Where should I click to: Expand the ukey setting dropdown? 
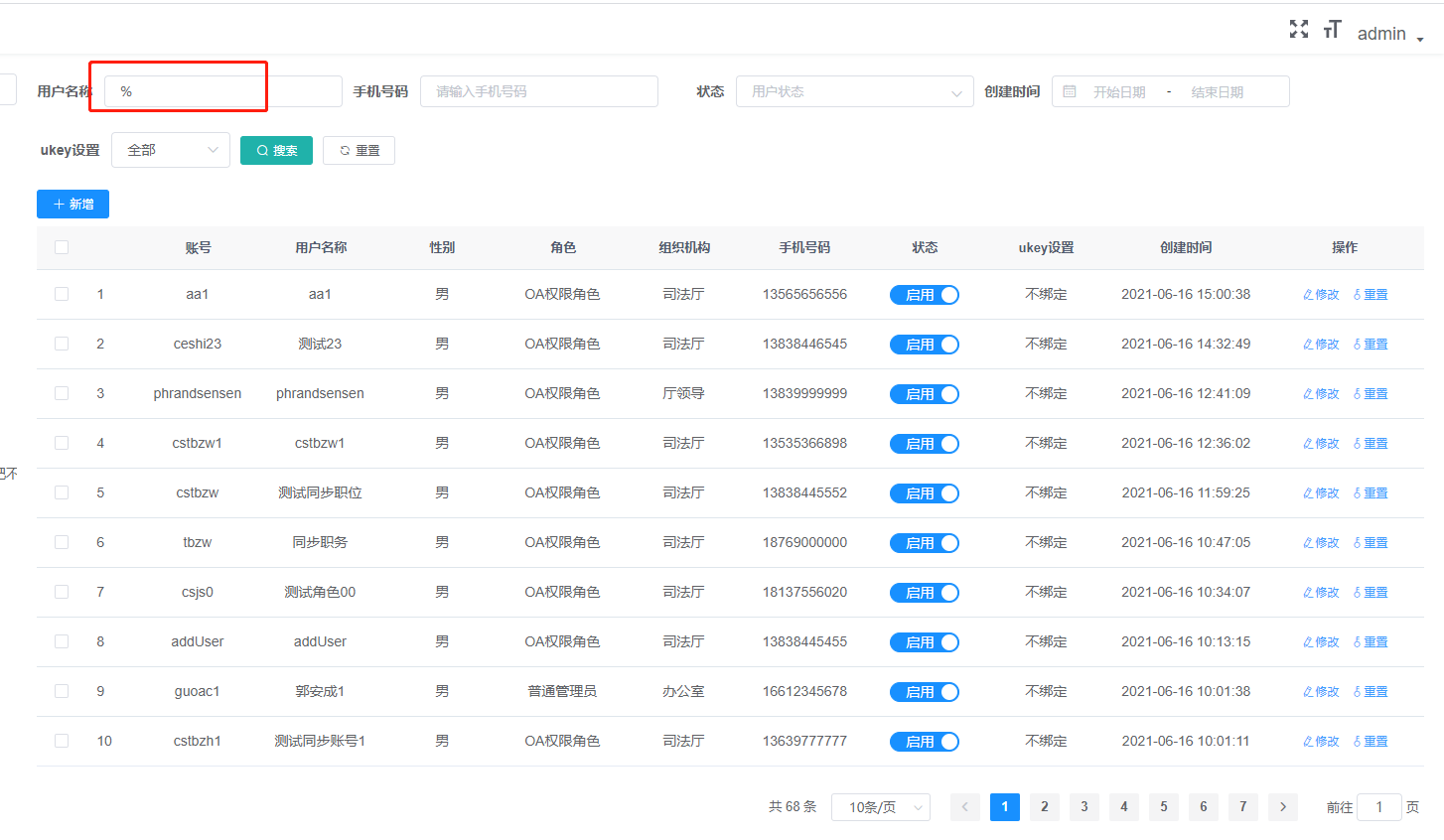point(171,150)
